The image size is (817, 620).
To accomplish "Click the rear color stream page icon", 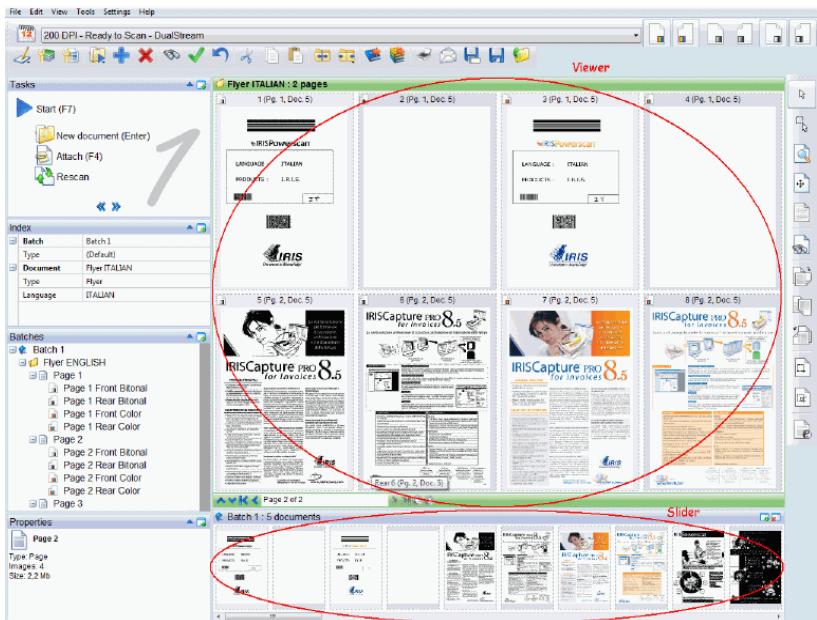I will pos(684,35).
